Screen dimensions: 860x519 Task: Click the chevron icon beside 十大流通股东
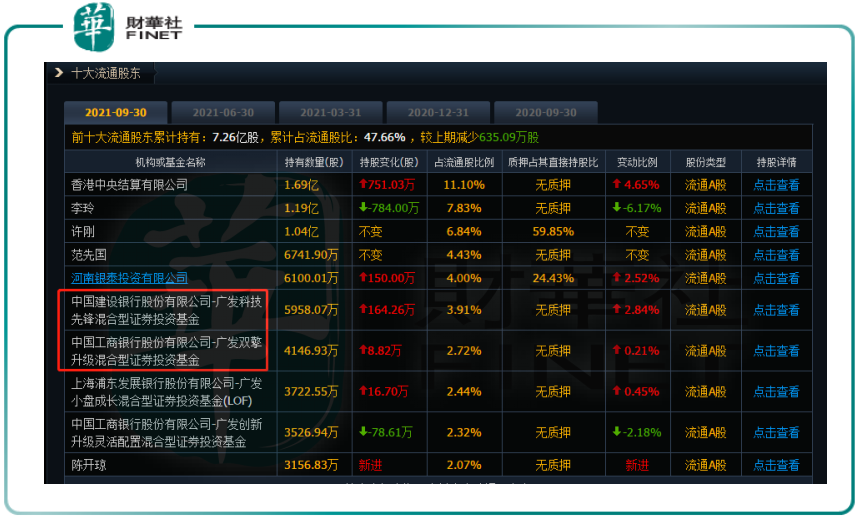pyautogui.click(x=58, y=72)
